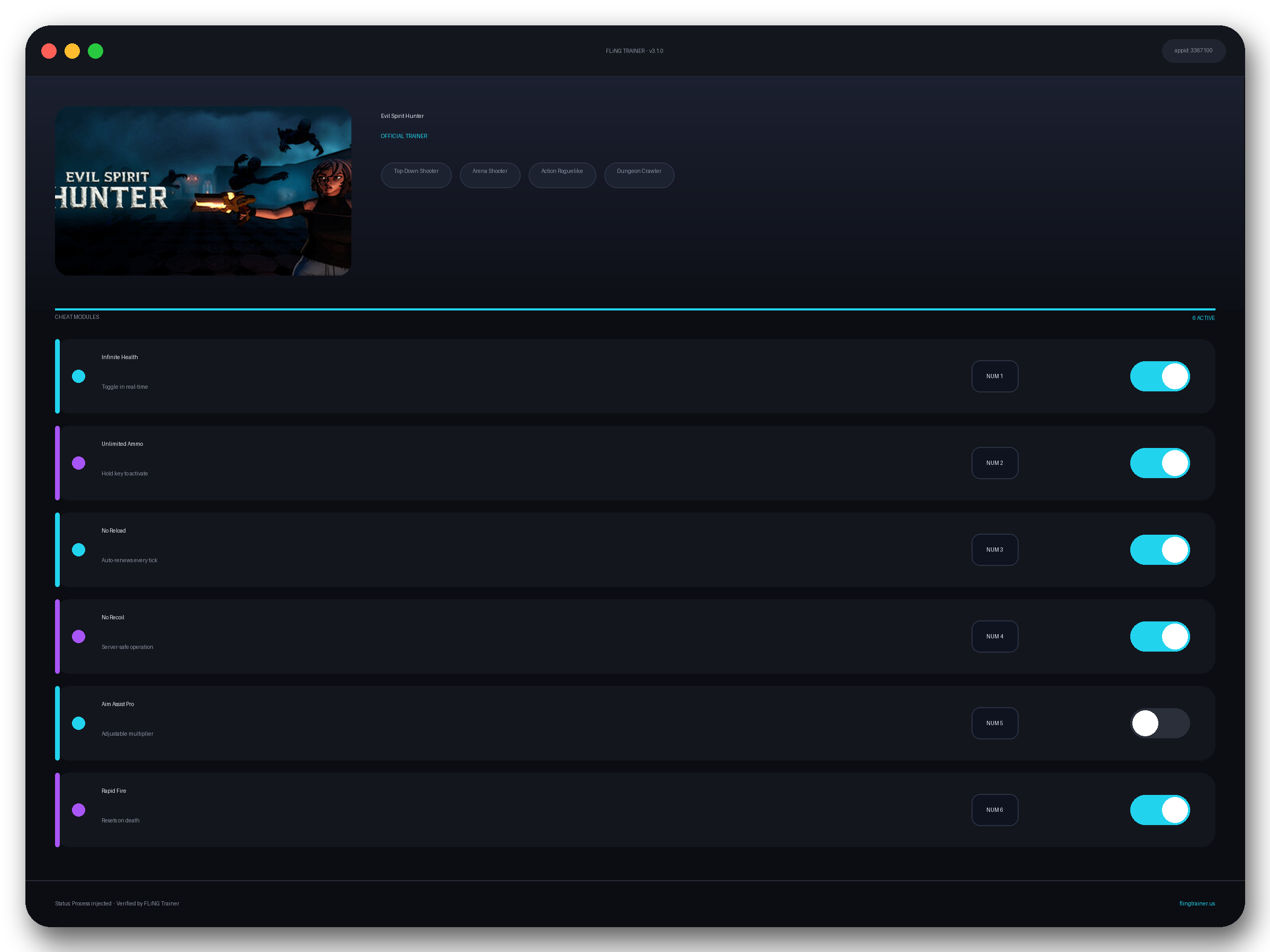
Task: Click the No Recoil module name
Action: [113, 617]
